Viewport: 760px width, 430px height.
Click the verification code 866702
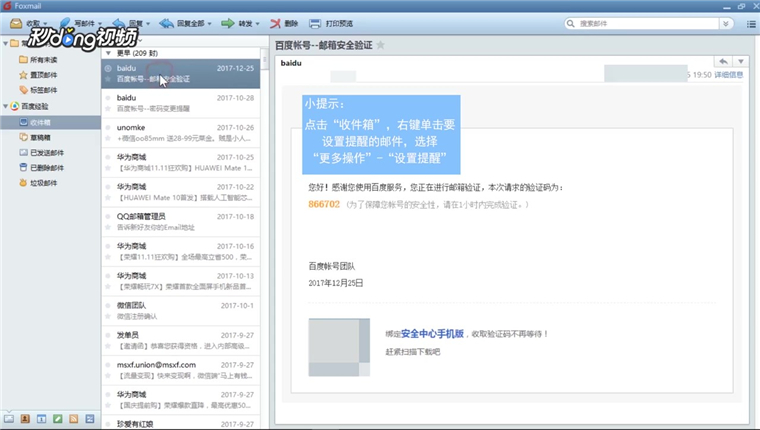pos(324,204)
